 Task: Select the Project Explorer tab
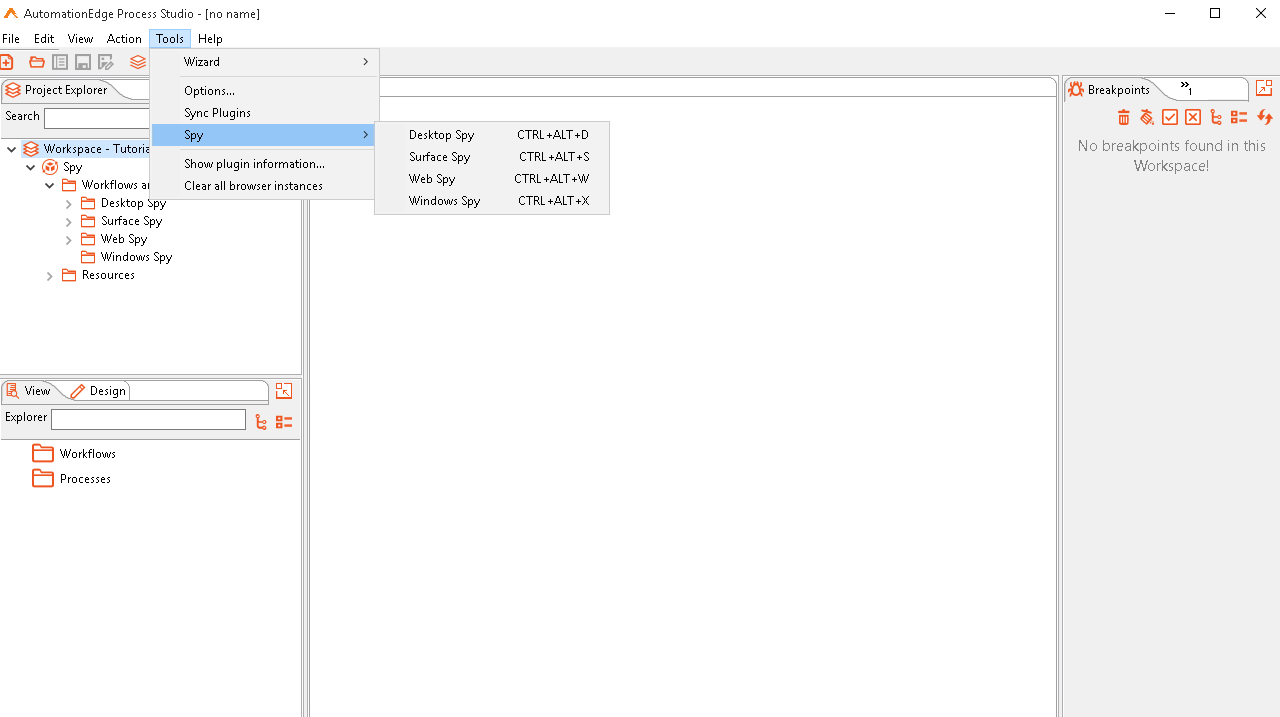(57, 90)
